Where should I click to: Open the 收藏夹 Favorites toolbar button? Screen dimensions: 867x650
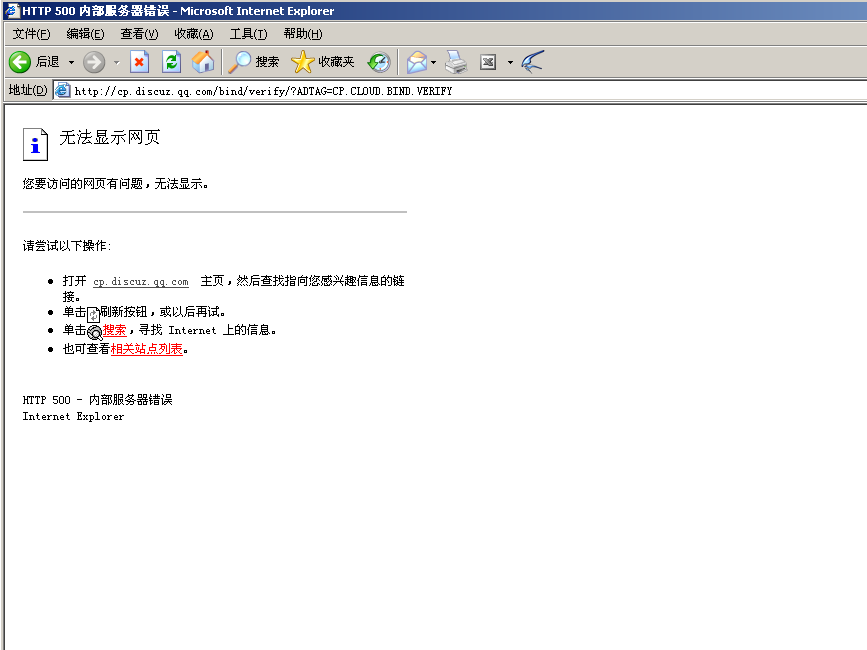click(323, 62)
